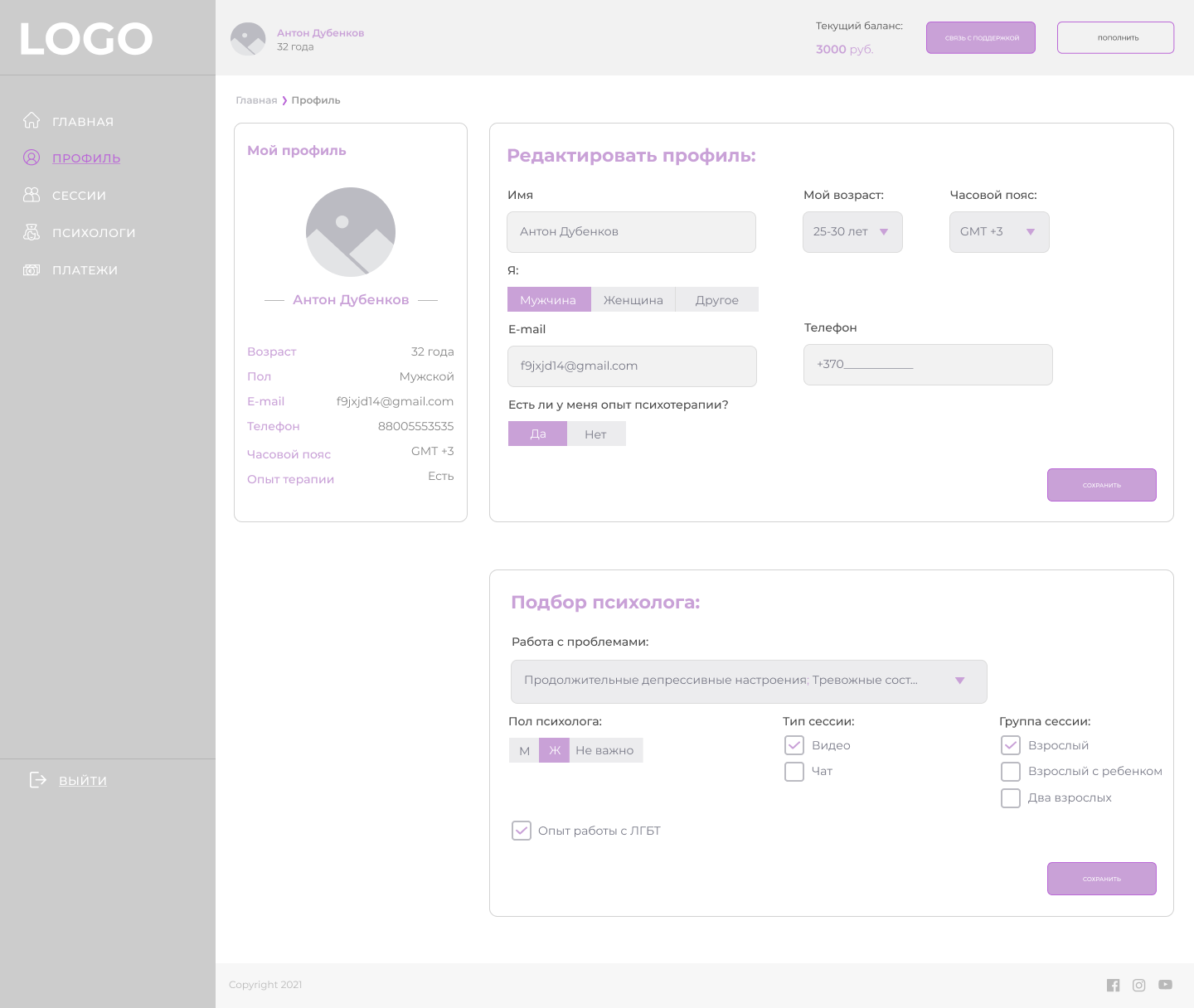
Task: Open the GMT +3 timezone dropdown
Action: pos(999,232)
